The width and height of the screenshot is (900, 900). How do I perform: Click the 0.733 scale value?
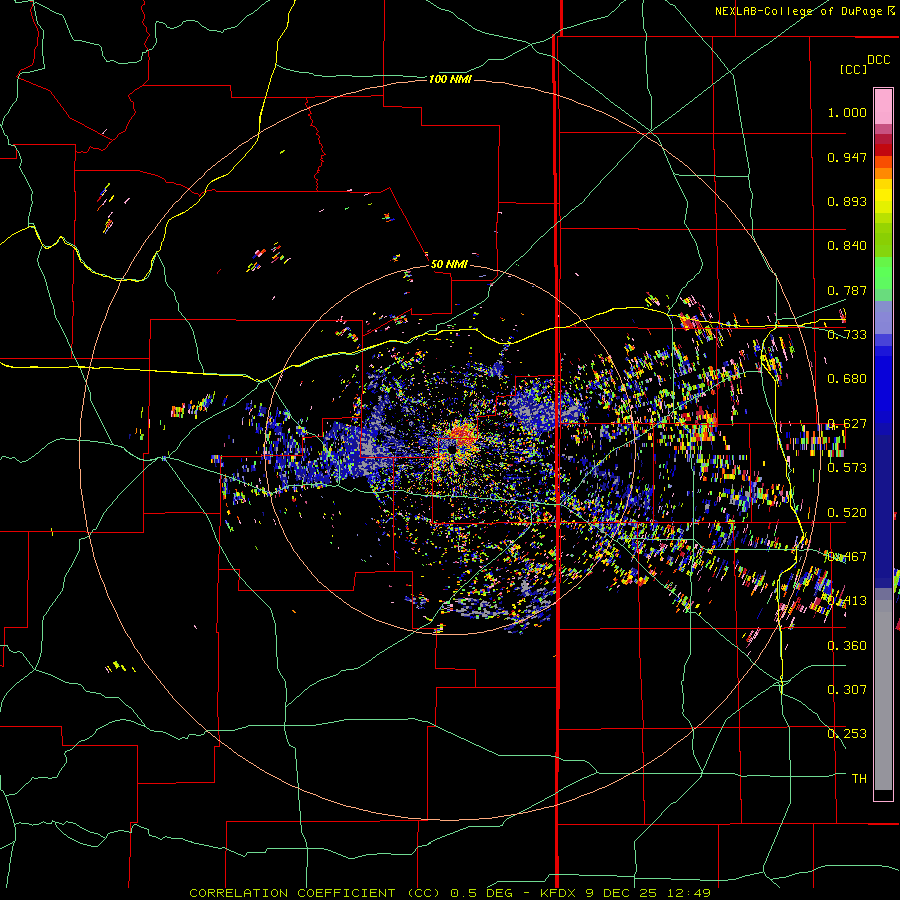(847, 335)
